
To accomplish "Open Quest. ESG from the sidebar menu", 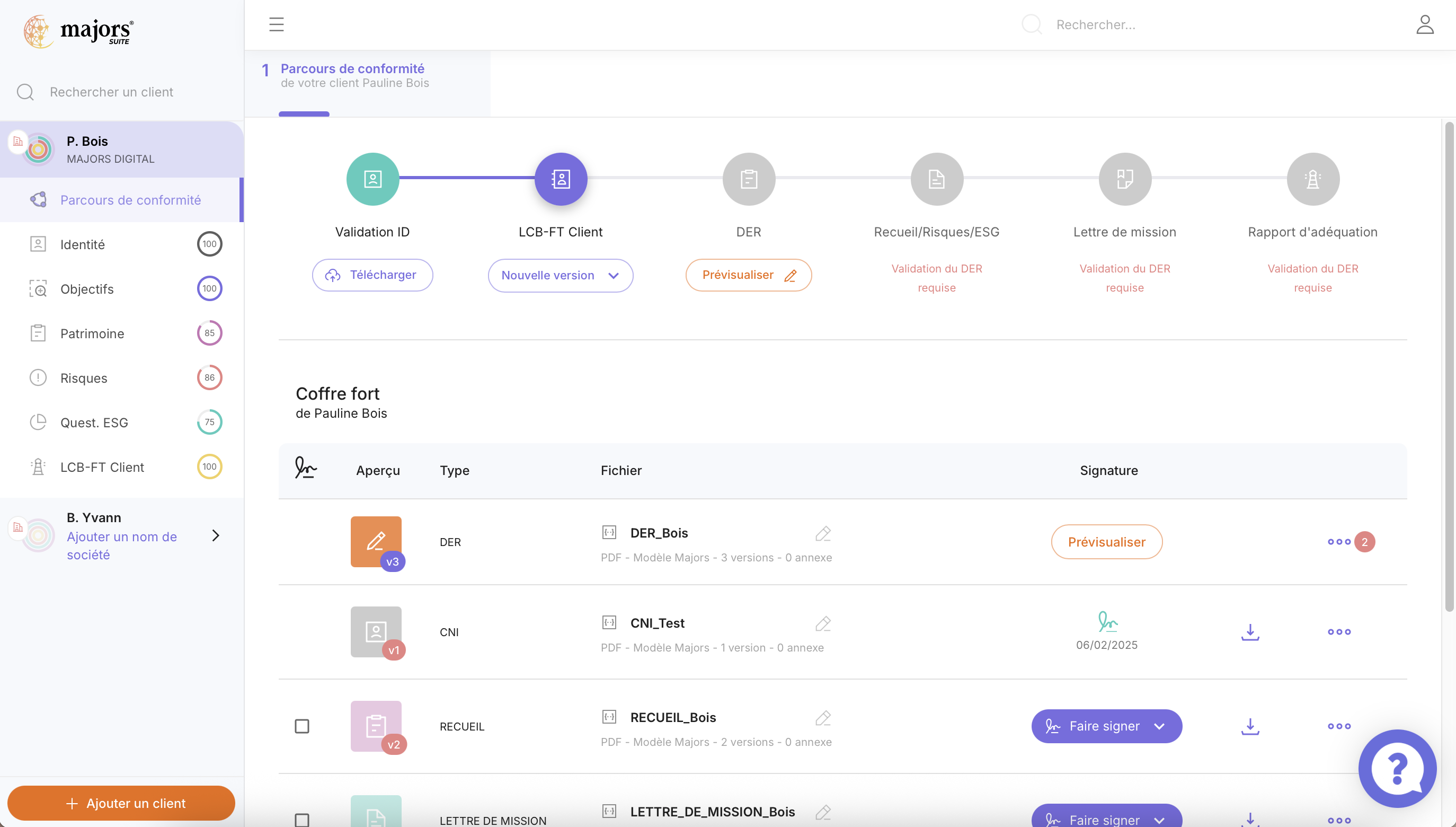I will 94,422.
